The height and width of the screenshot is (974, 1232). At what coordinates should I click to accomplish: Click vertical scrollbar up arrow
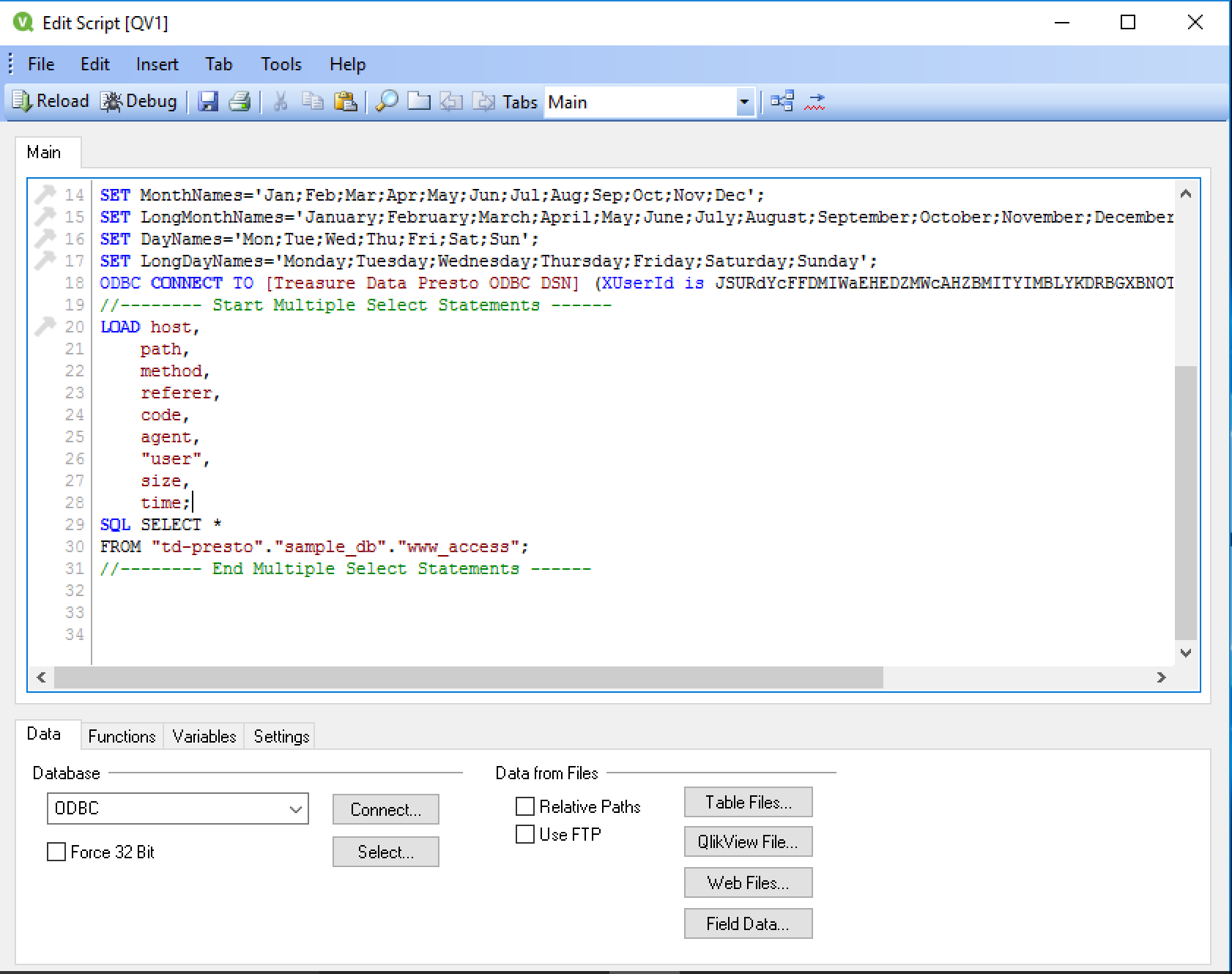1186,194
